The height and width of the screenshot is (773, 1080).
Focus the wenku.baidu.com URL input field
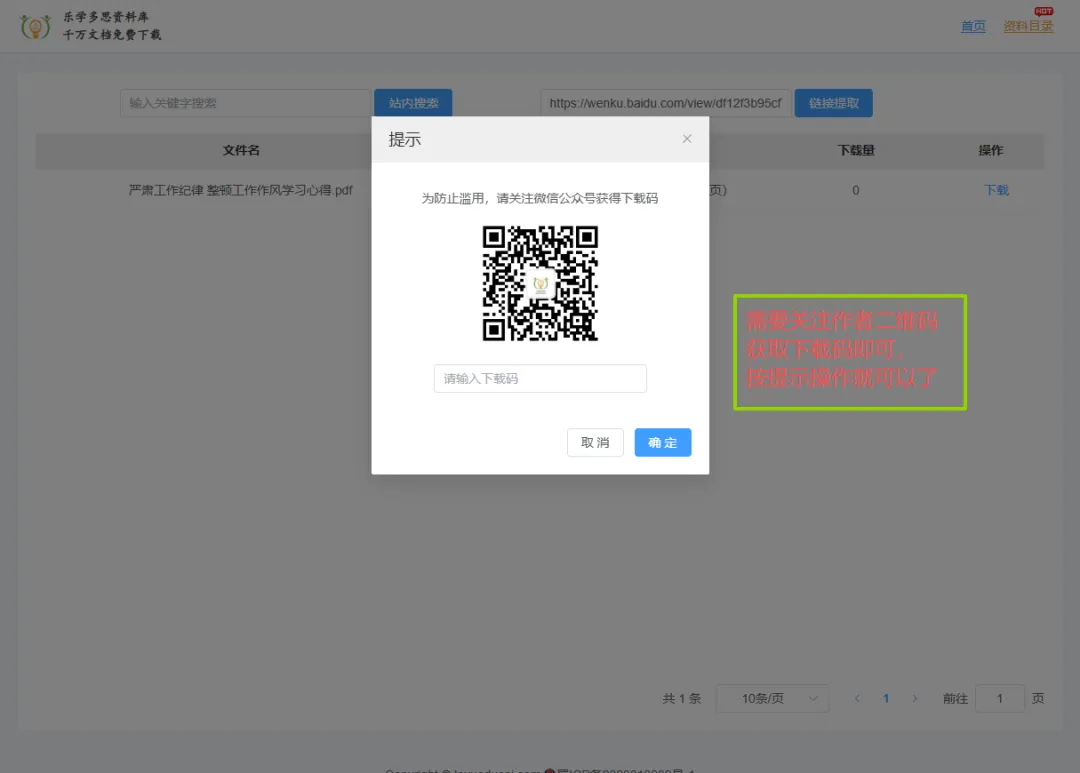(x=665, y=103)
